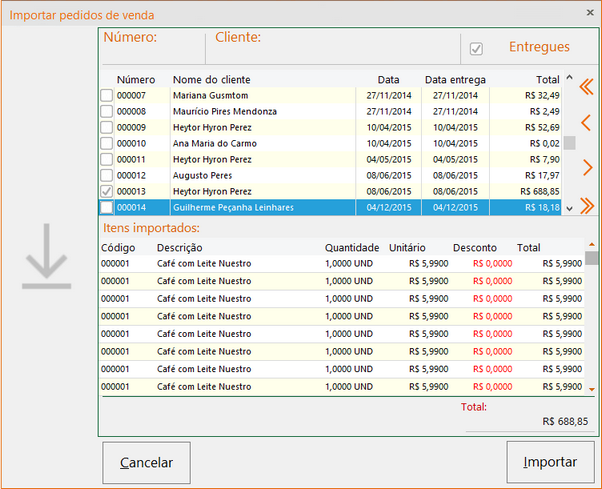Close the Importar pedidos de venda window
602x489 pixels.
[590, 13]
